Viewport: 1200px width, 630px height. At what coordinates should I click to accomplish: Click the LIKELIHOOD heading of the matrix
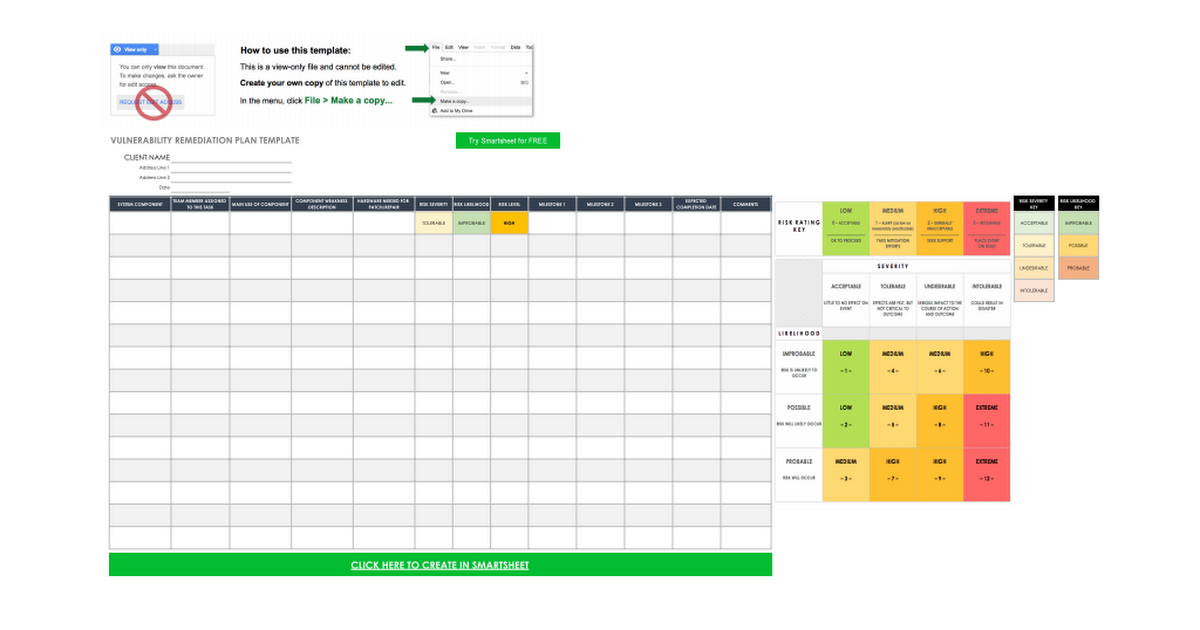(799, 333)
